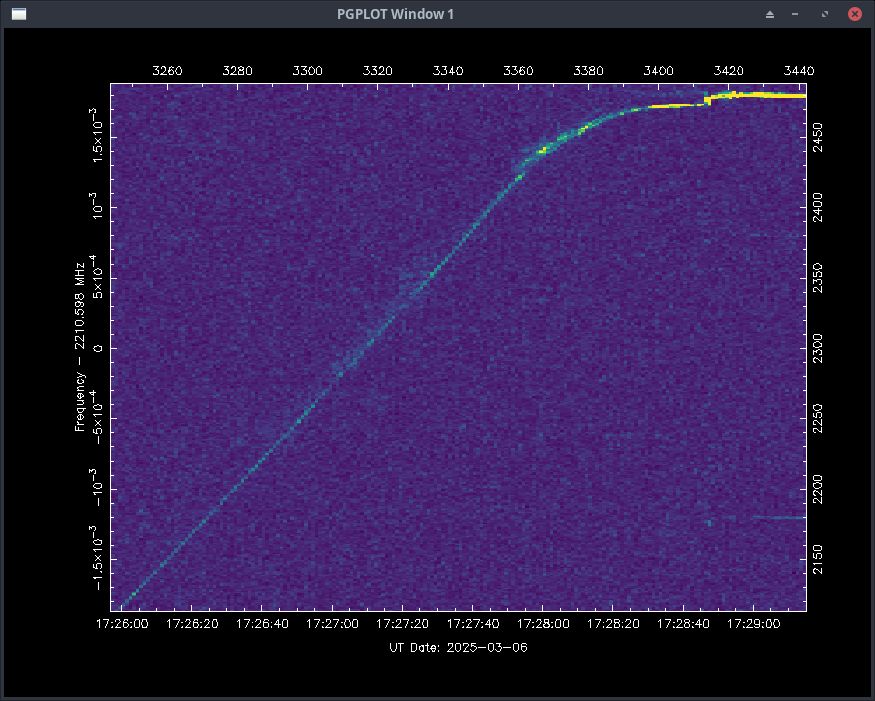Click the faint horizontal line near 2180 channel

(x=778, y=517)
